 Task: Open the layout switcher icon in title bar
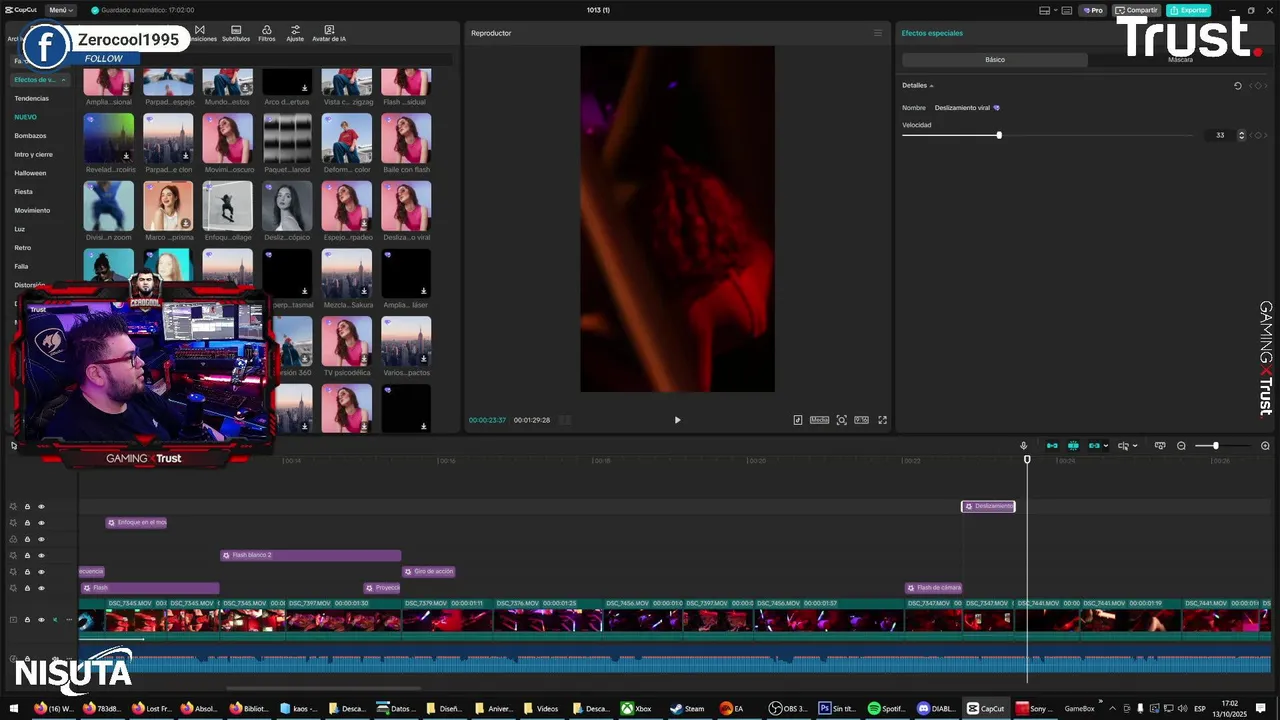tap(1045, 10)
